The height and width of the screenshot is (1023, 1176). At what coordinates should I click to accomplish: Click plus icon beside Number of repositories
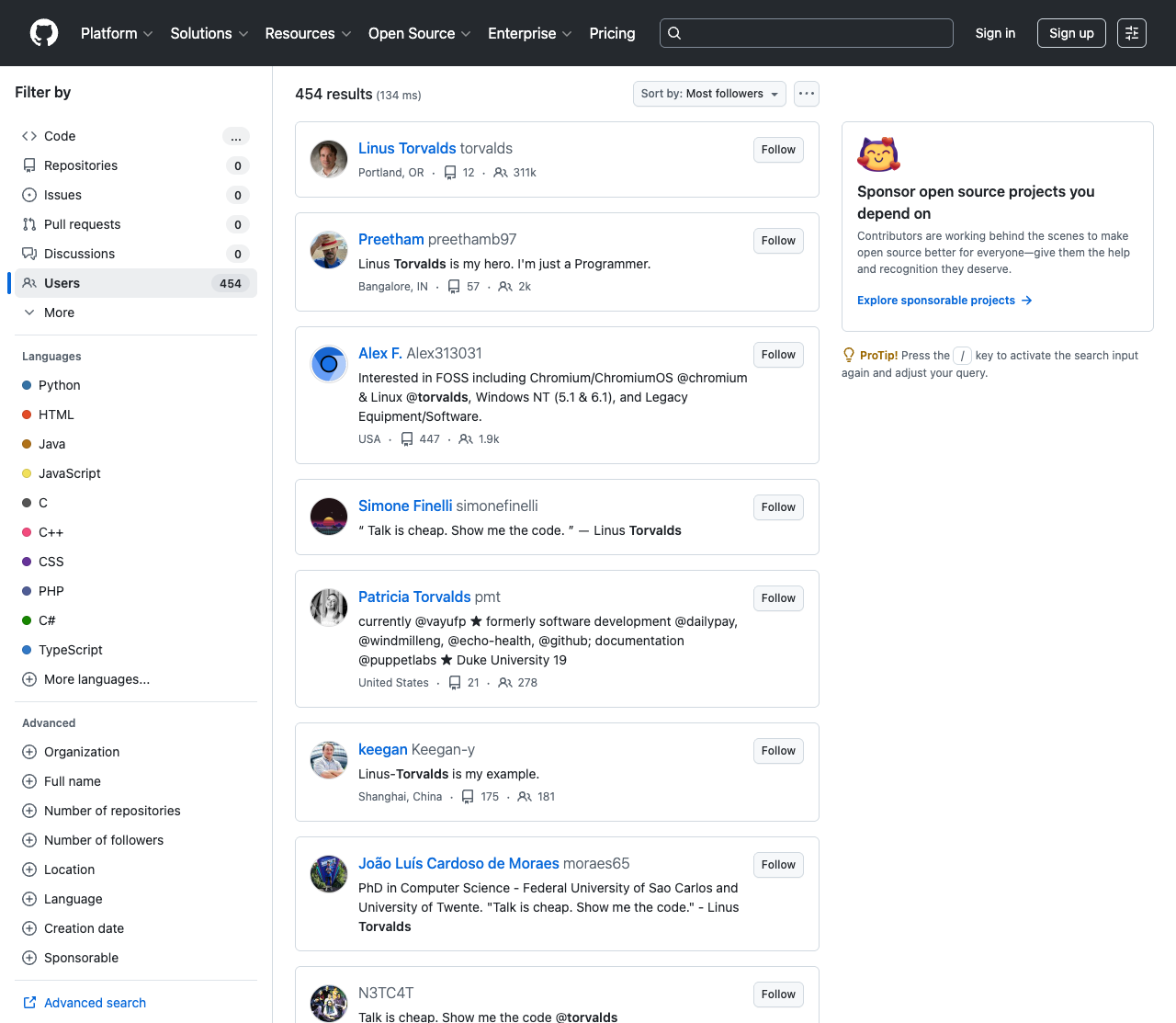[x=29, y=811]
